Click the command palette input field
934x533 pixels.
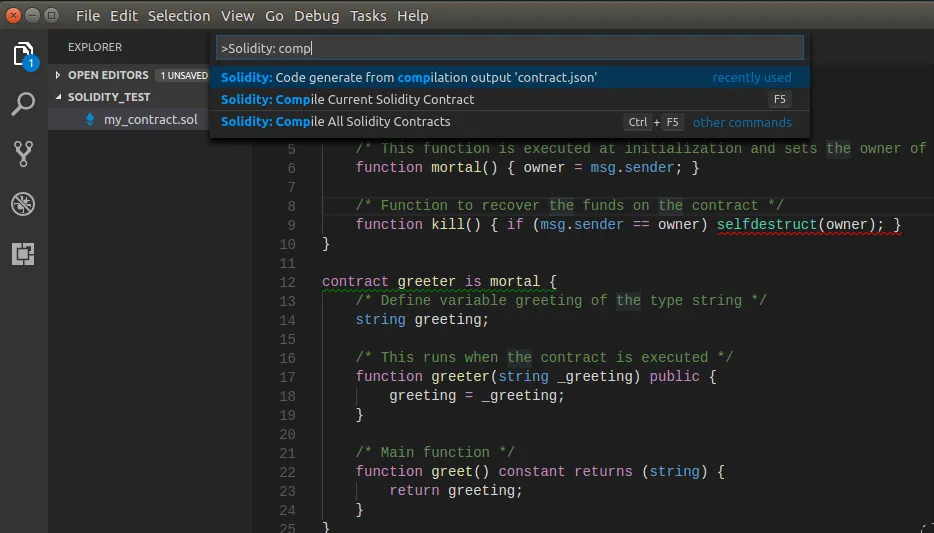(509, 48)
